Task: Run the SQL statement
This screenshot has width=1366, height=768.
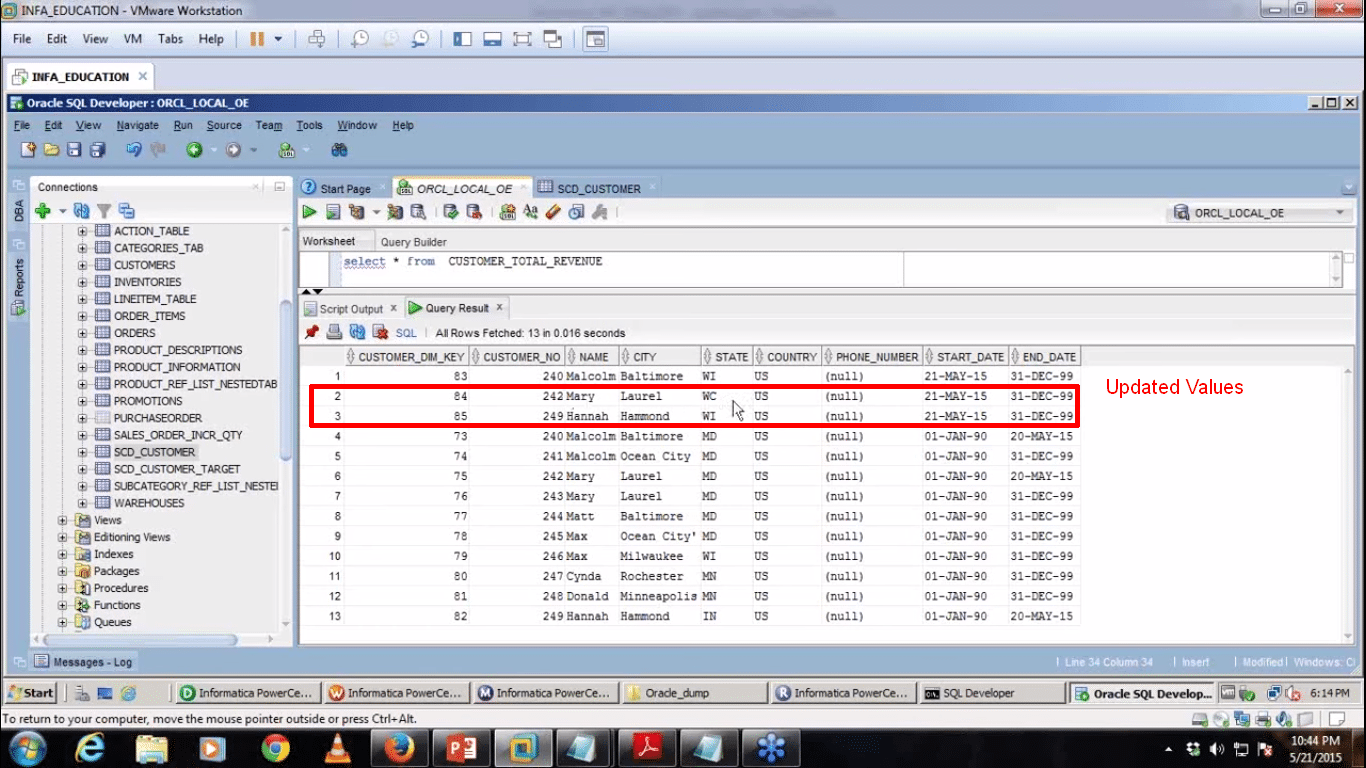Action: [310, 211]
